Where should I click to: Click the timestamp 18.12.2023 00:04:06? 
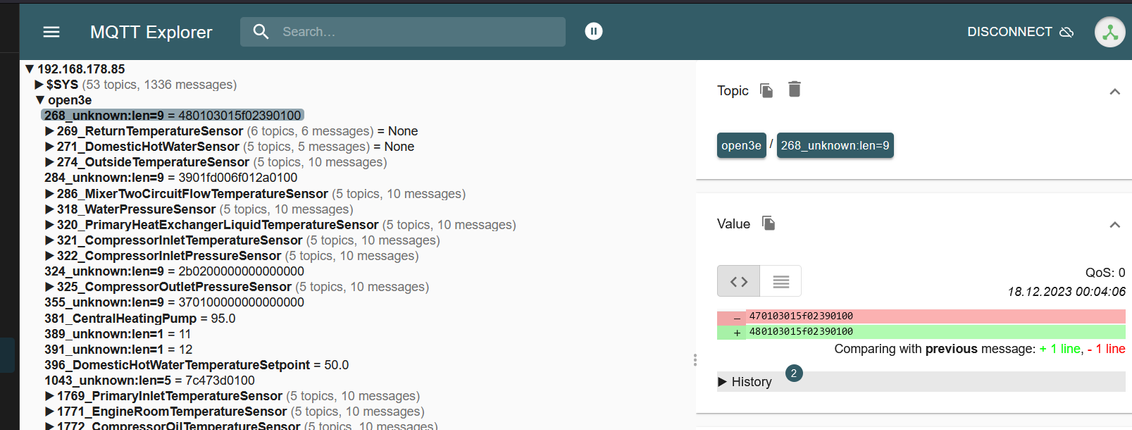(1067, 291)
